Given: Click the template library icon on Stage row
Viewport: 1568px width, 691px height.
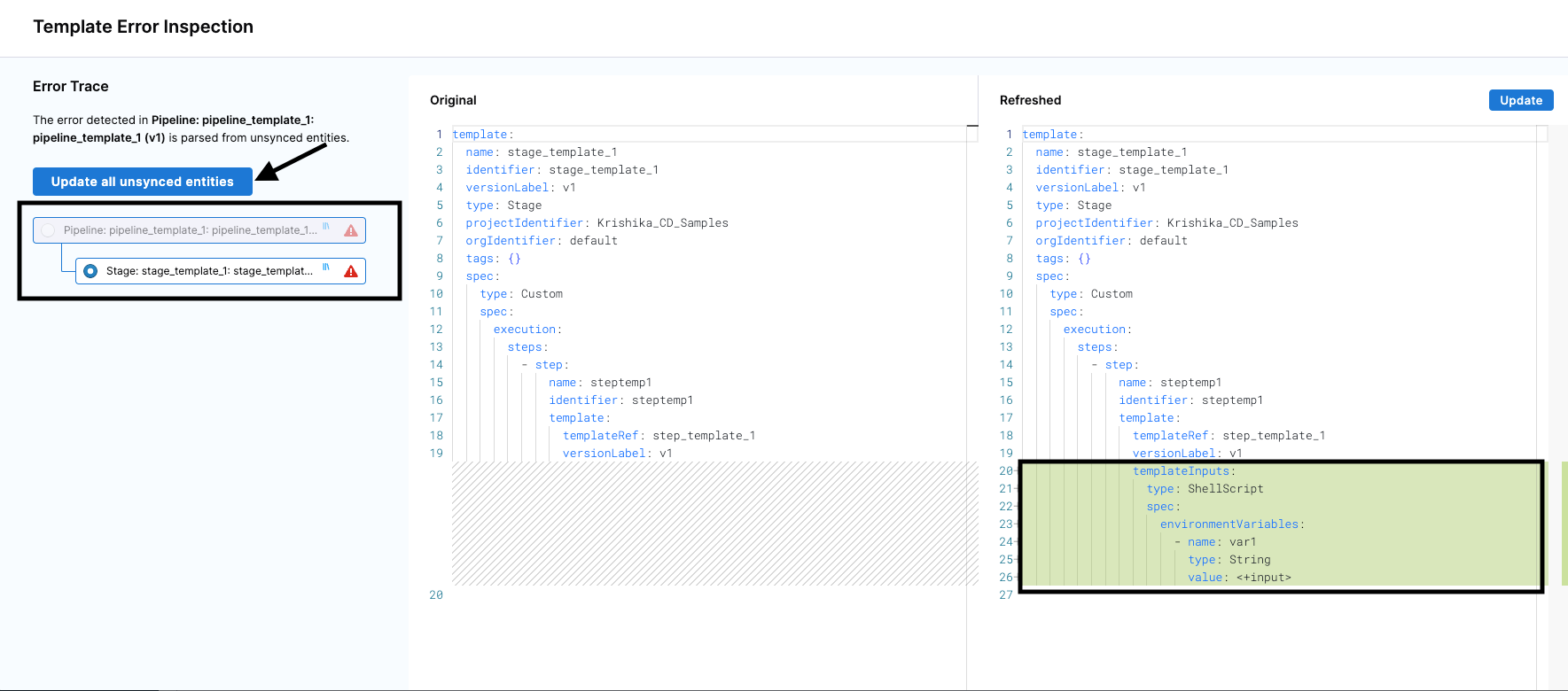Looking at the screenshot, I should [326, 268].
